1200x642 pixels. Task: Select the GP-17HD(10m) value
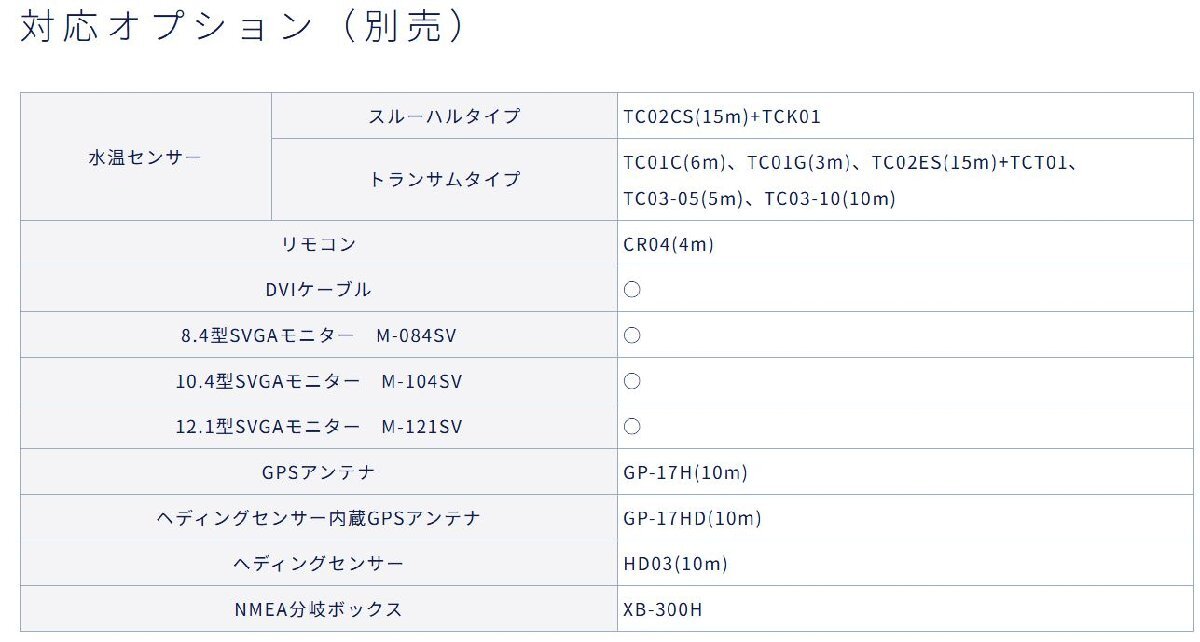click(692, 519)
